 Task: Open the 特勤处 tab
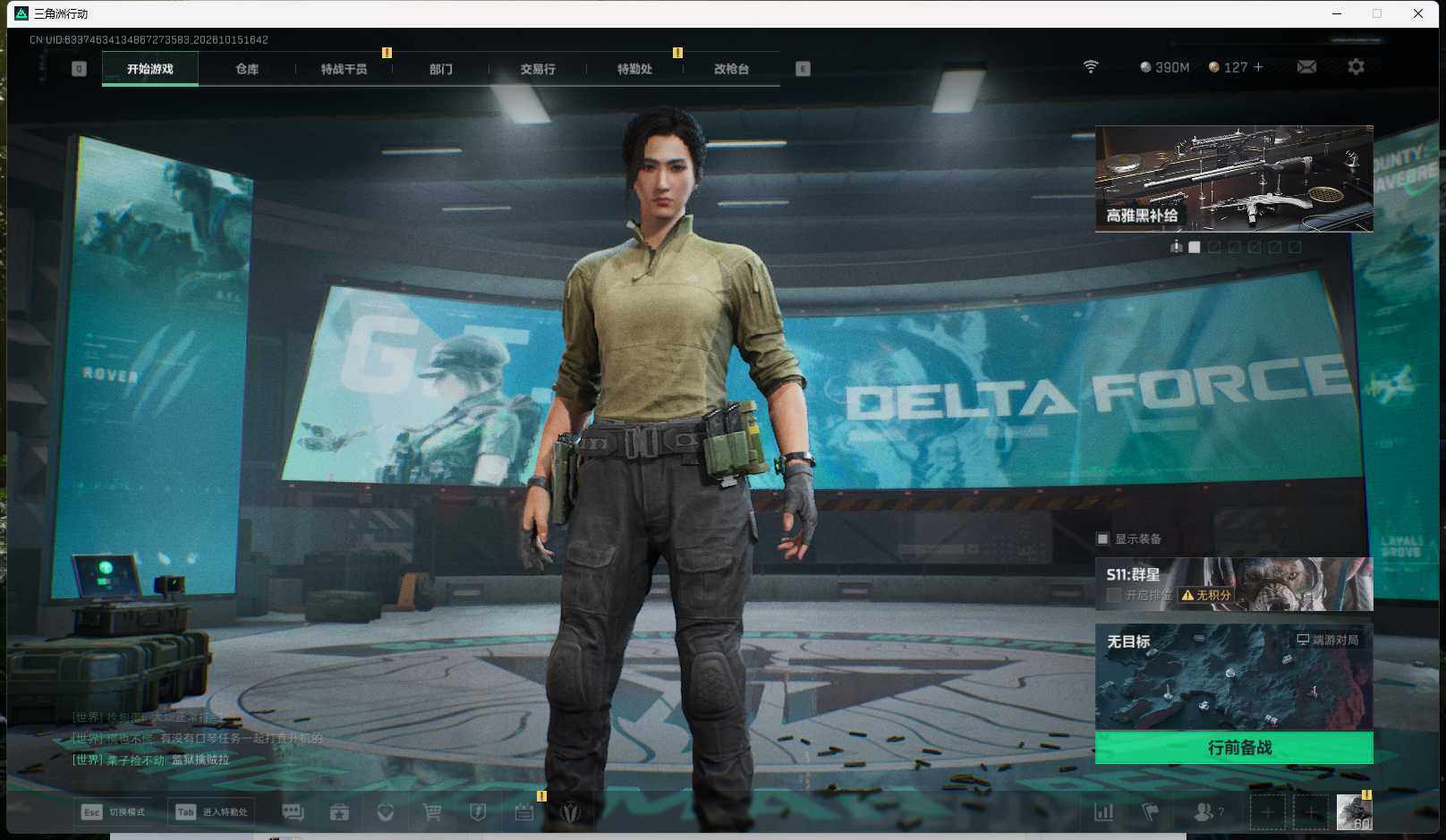click(x=634, y=69)
